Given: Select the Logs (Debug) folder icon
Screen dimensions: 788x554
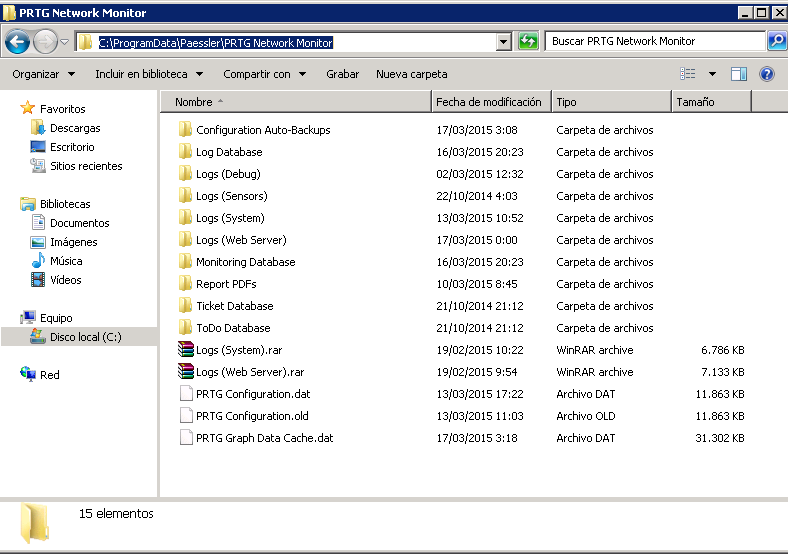Looking at the screenshot, I should [x=185, y=174].
